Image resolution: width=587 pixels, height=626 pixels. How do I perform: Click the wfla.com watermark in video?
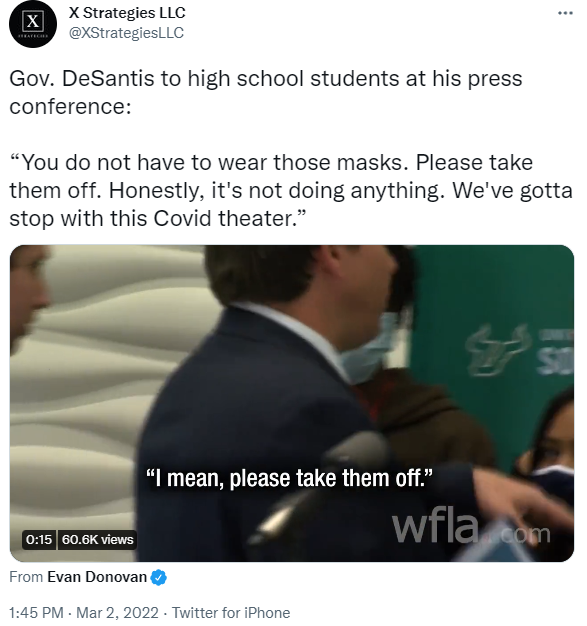[x=471, y=529]
